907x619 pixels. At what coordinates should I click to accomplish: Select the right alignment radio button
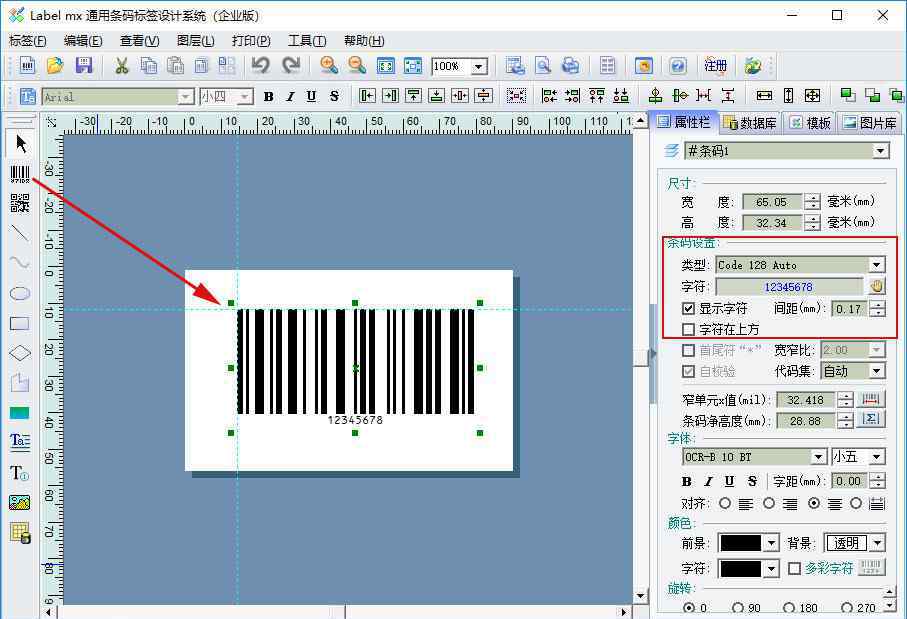click(x=769, y=503)
